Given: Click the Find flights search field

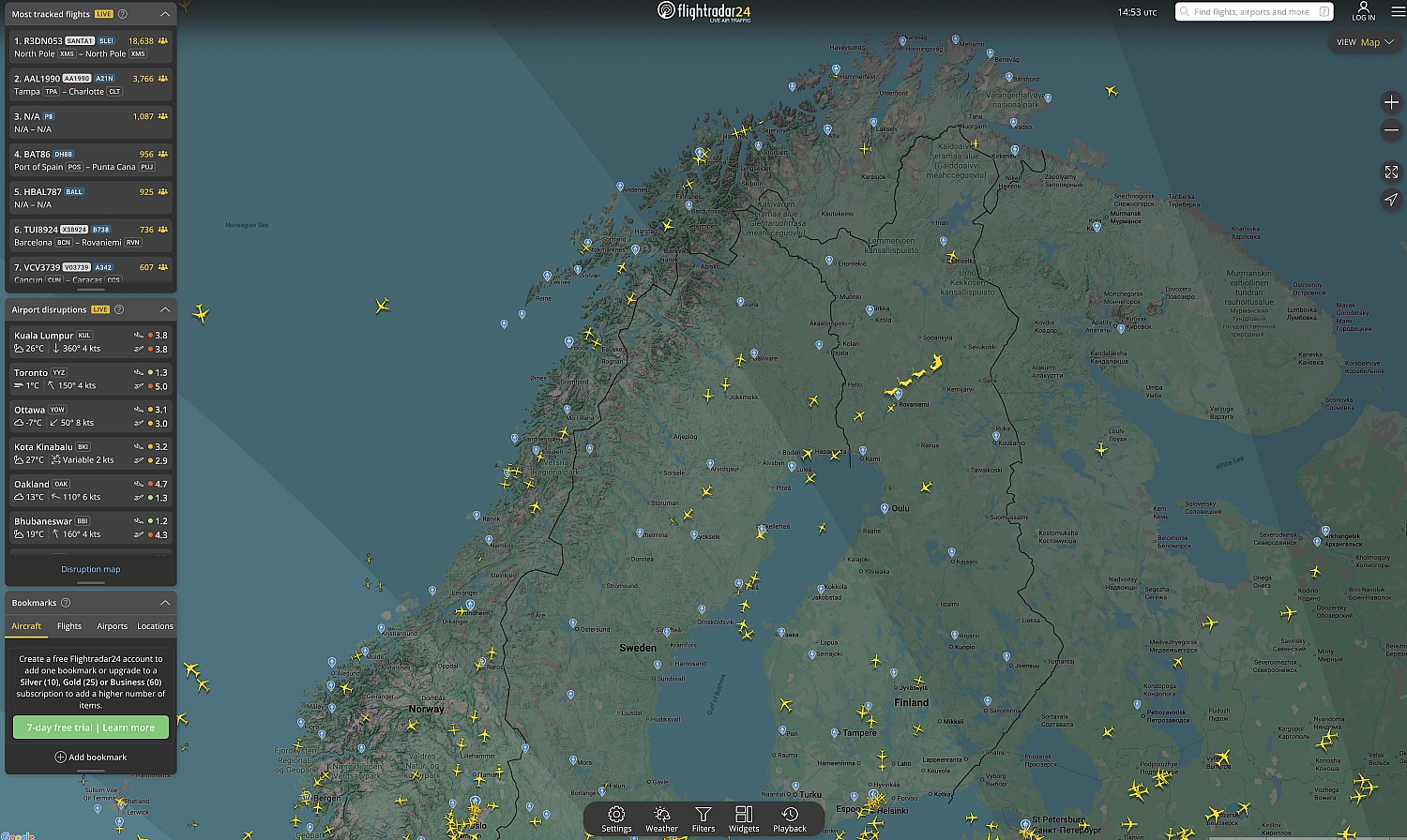Looking at the screenshot, I should point(1251,12).
